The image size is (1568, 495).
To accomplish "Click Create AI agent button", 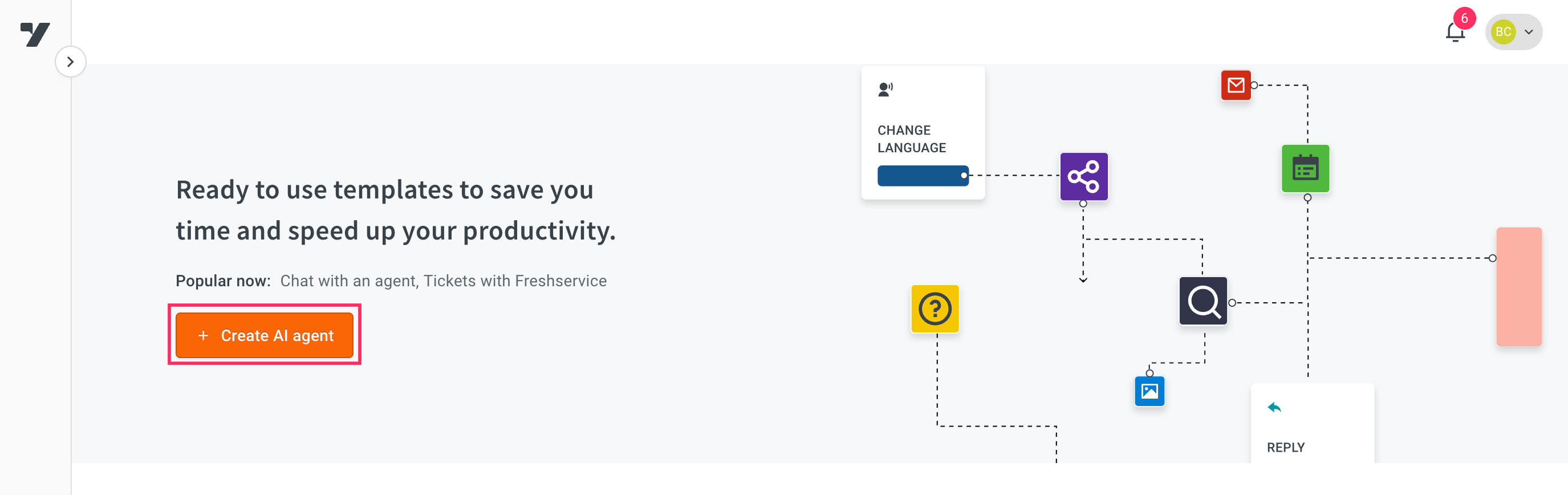I will coord(264,335).
